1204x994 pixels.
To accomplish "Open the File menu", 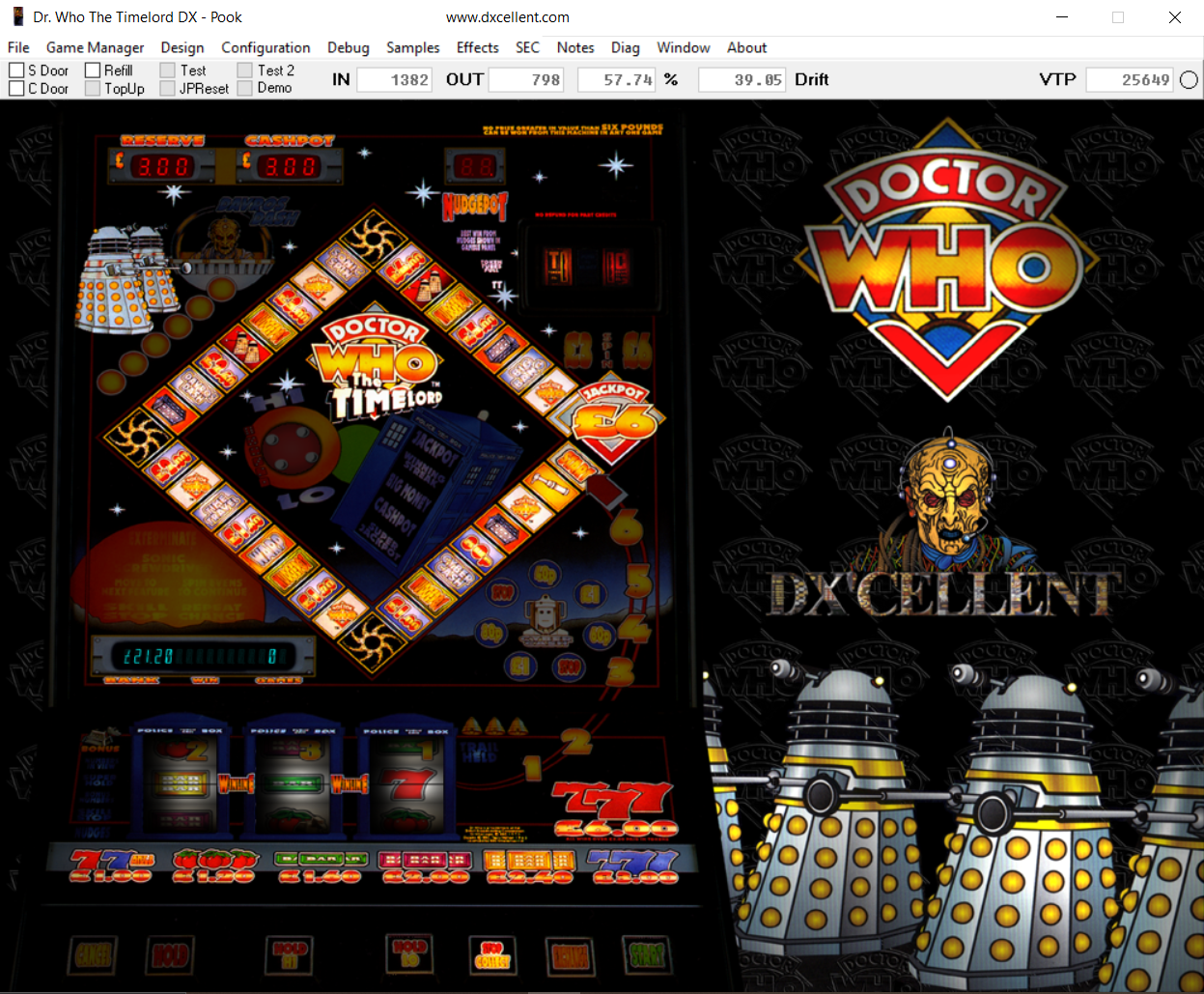I will pos(18,47).
